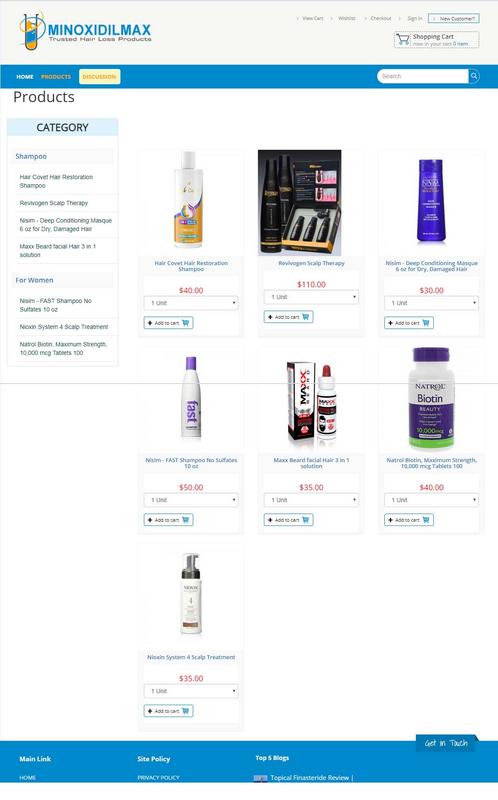Select the PRODUCTS menu item

56,77
